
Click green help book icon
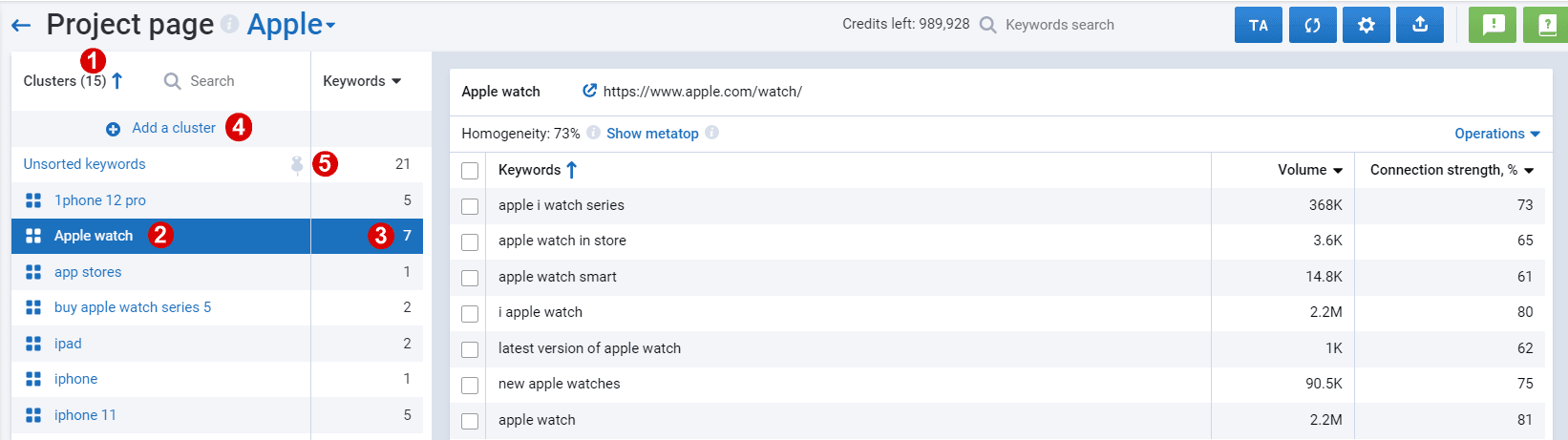point(1547,26)
